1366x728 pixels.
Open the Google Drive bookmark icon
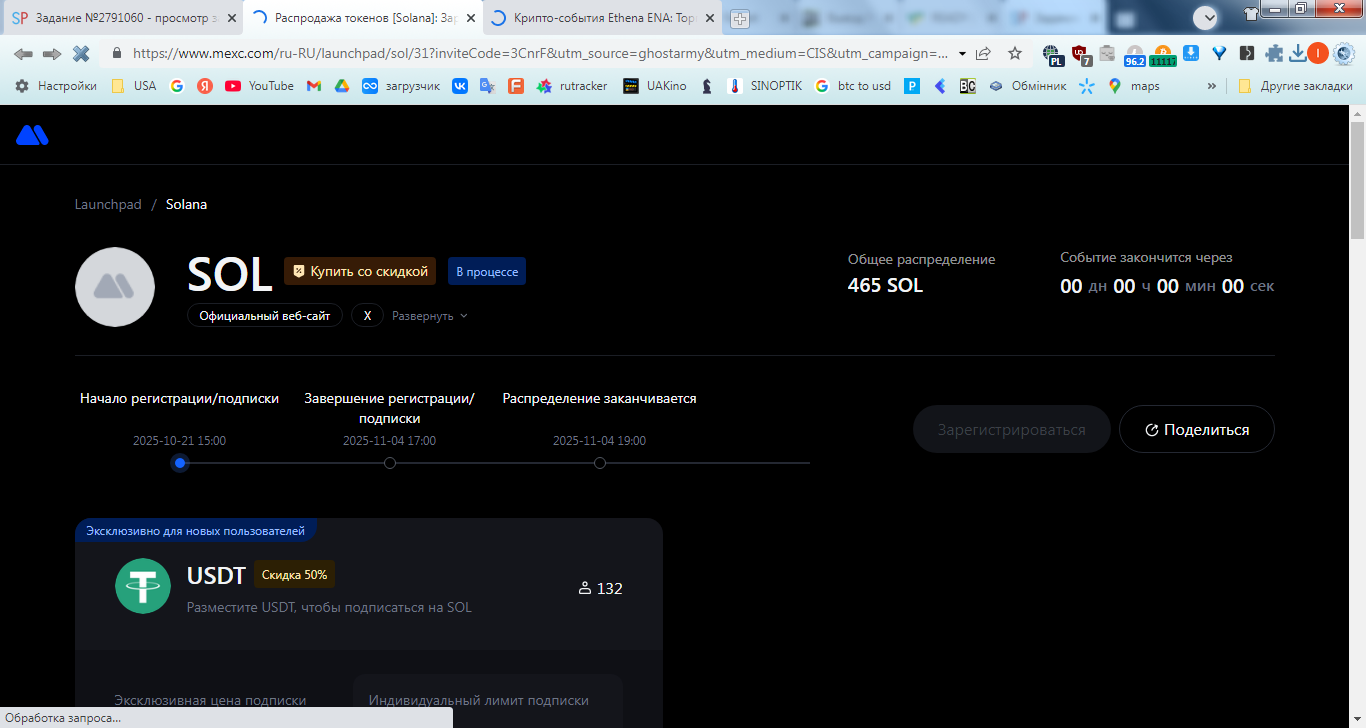pyautogui.click(x=341, y=86)
